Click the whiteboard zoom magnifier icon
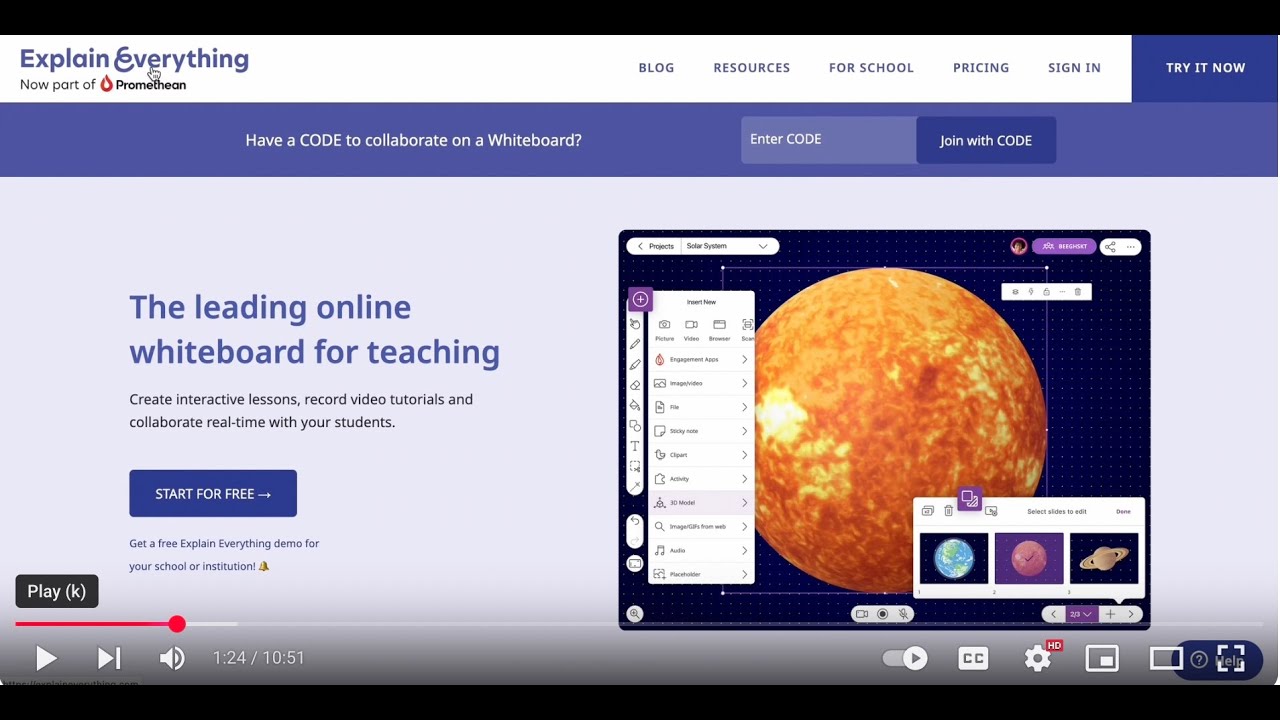1280x720 pixels. [x=635, y=614]
